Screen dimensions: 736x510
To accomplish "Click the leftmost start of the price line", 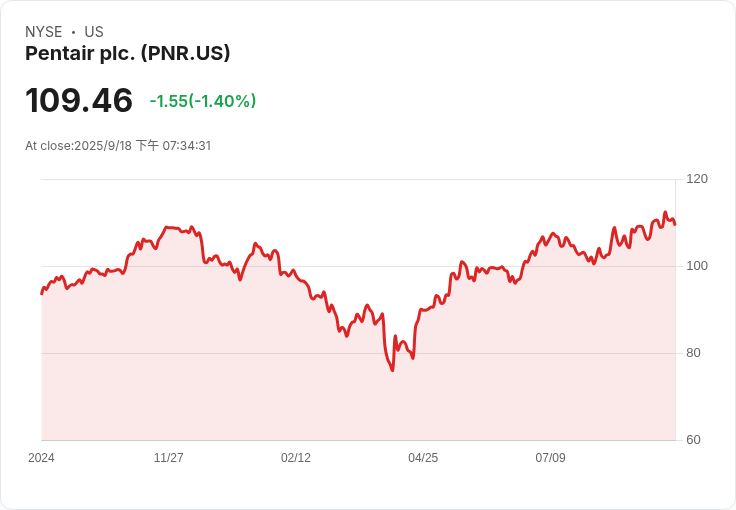I will click(x=41, y=293).
